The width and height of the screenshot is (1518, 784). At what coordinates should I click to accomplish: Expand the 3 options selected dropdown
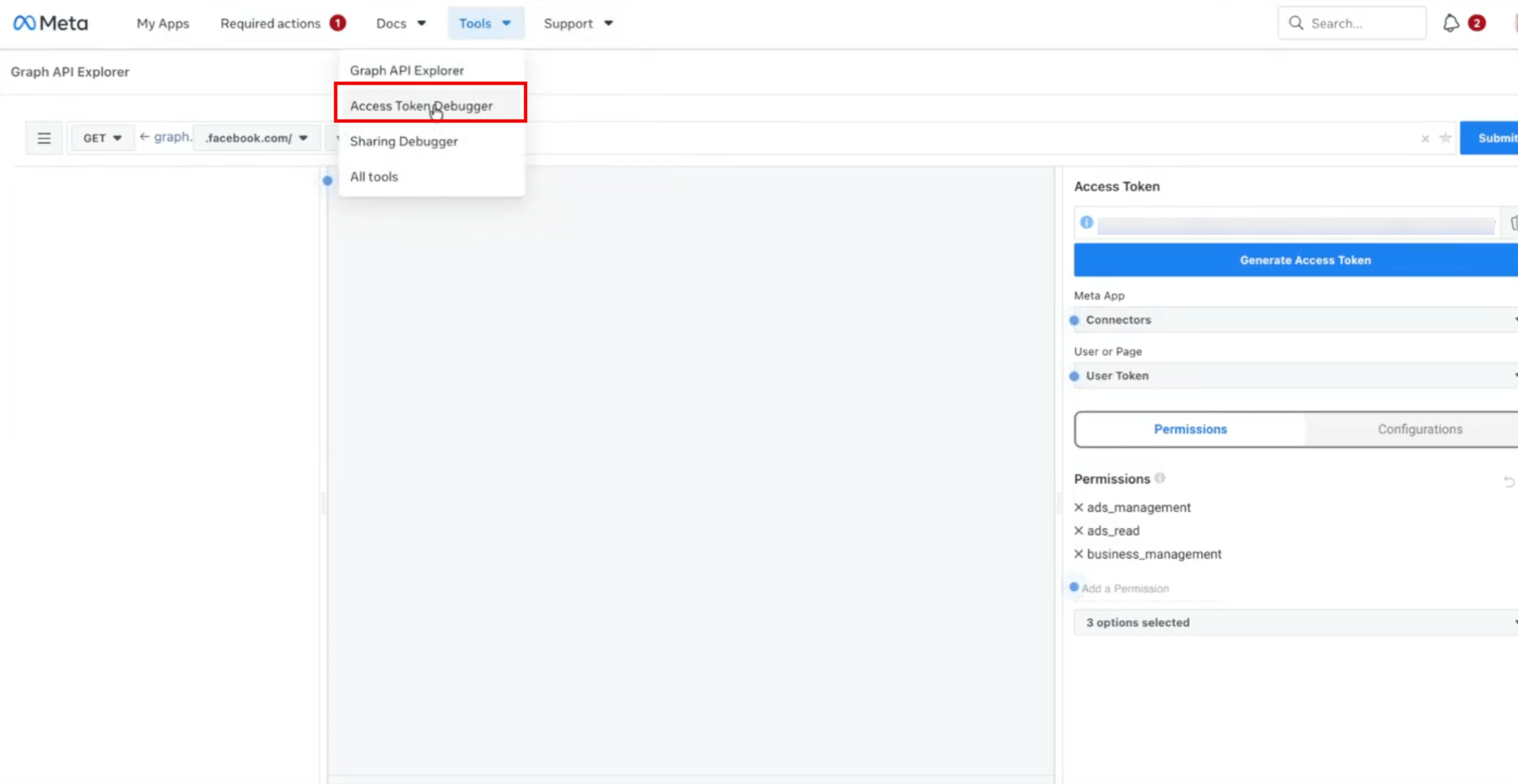1295,622
